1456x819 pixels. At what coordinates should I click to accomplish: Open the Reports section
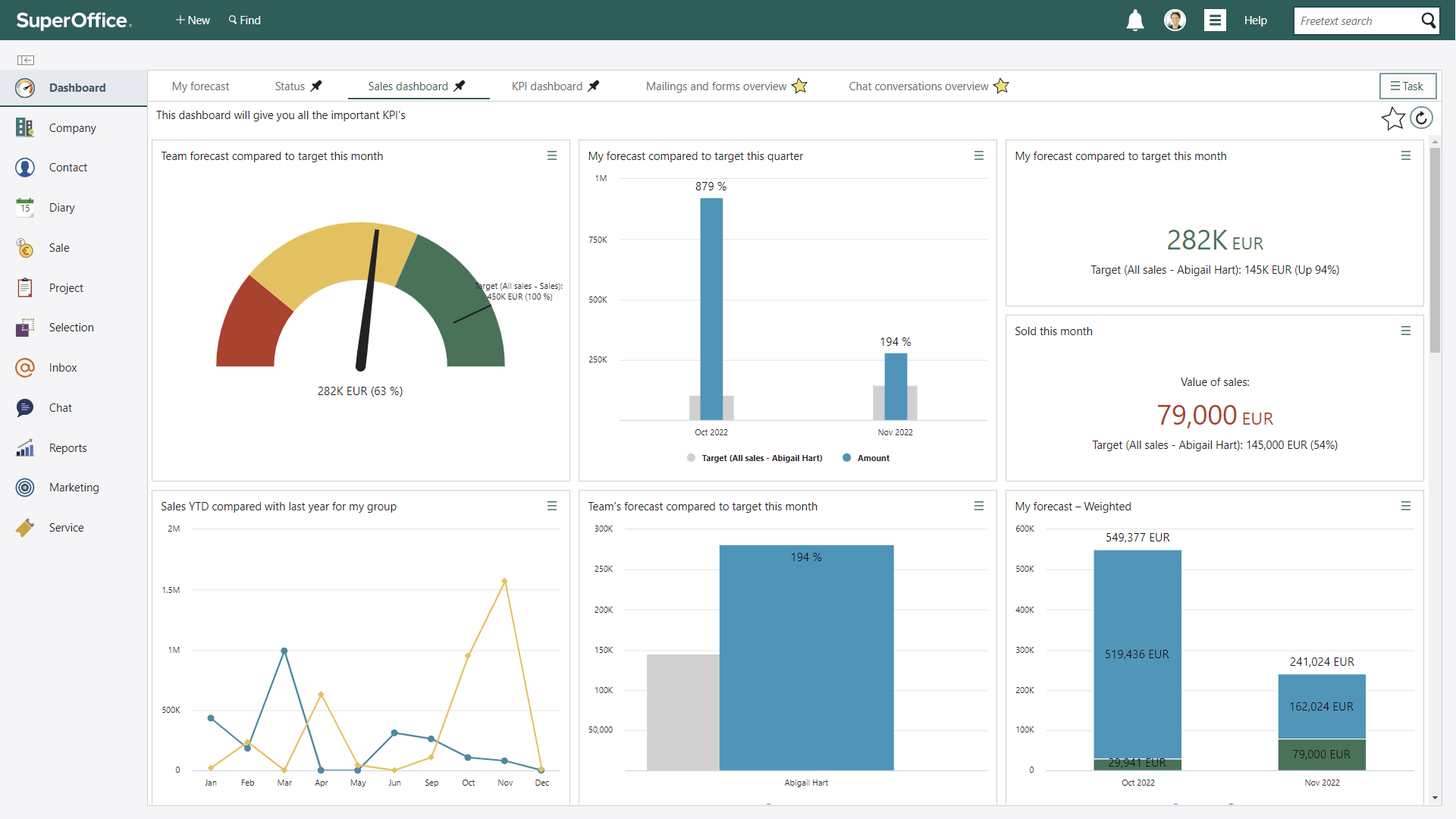click(x=68, y=447)
